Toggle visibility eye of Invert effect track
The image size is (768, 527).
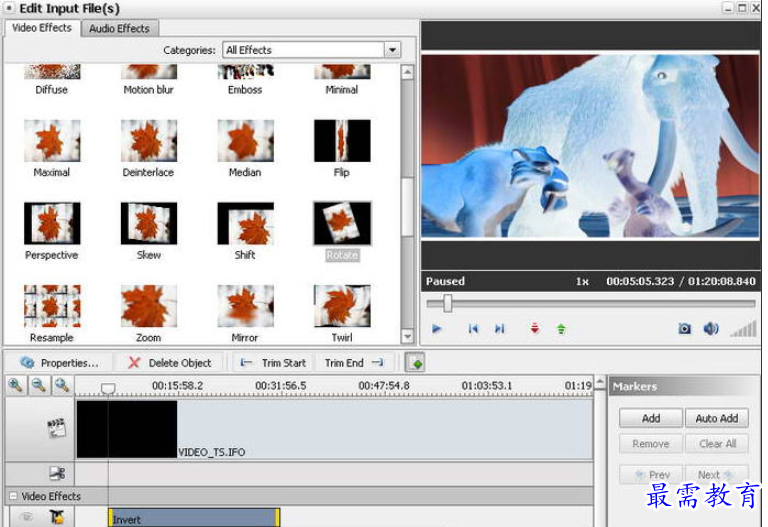26,517
